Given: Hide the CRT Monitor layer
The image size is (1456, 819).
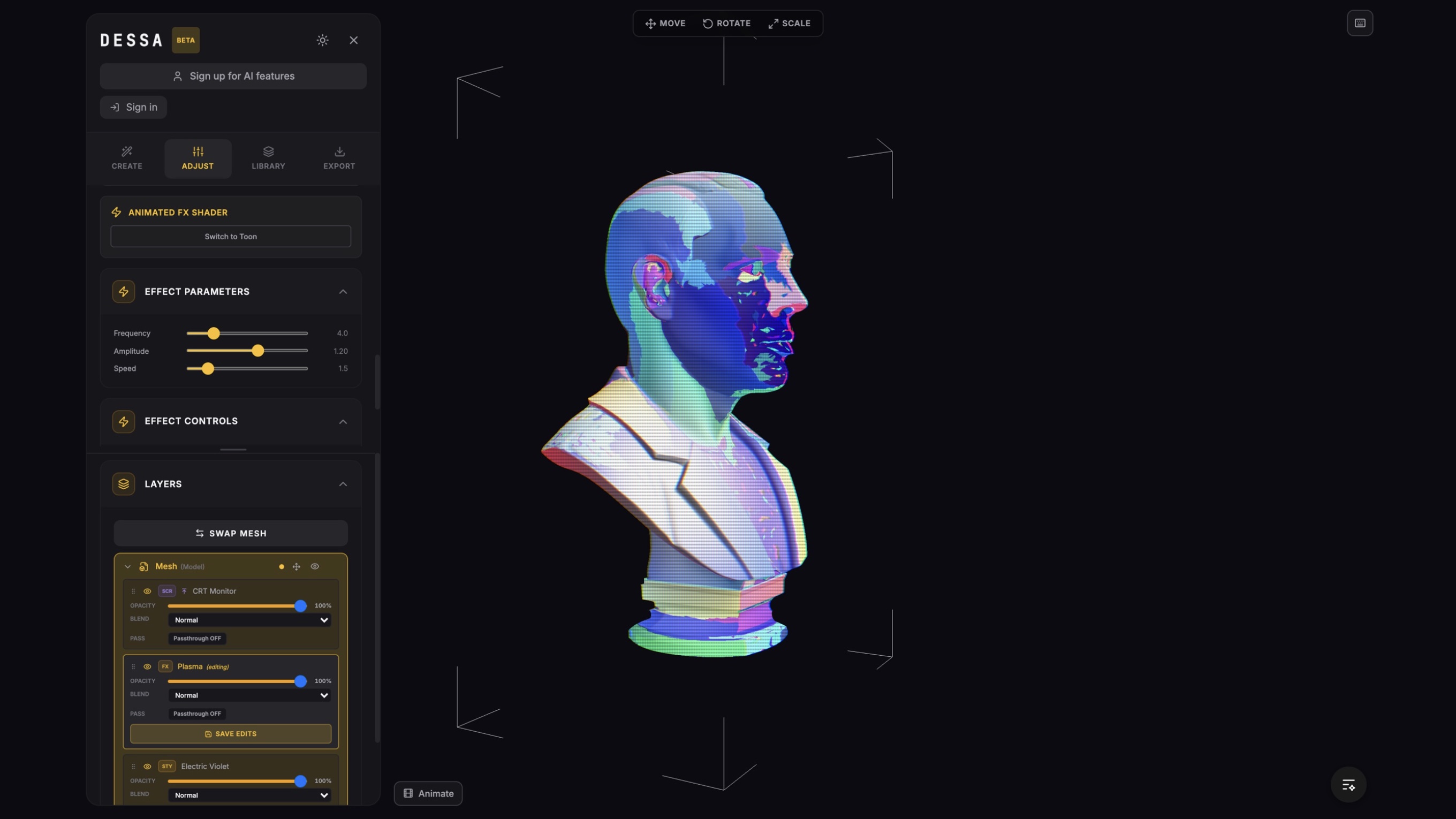Looking at the screenshot, I should point(147,591).
